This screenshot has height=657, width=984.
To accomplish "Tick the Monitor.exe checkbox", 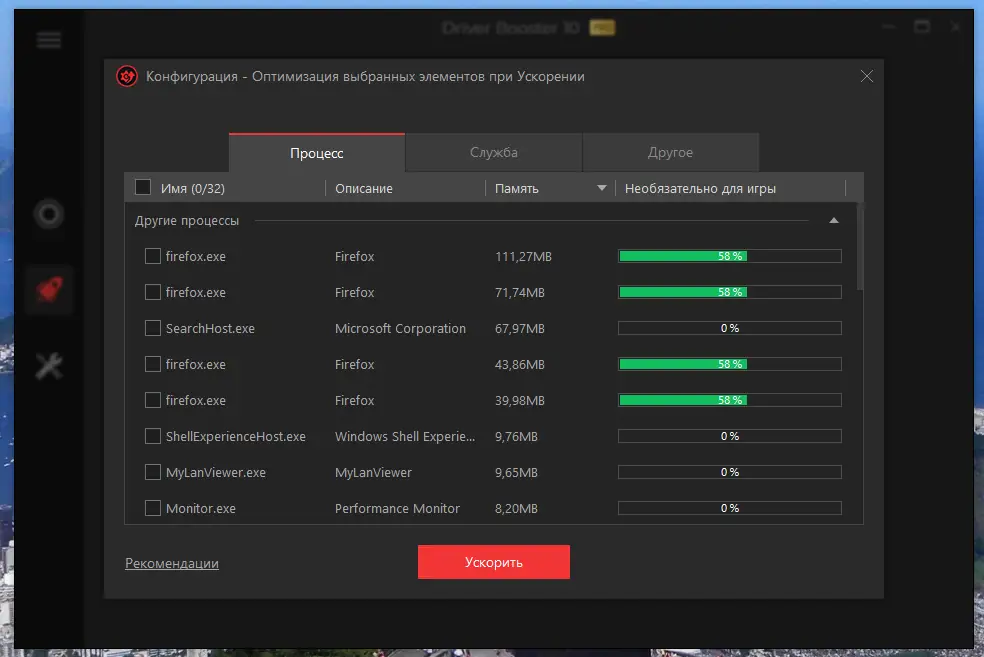I will pos(152,508).
